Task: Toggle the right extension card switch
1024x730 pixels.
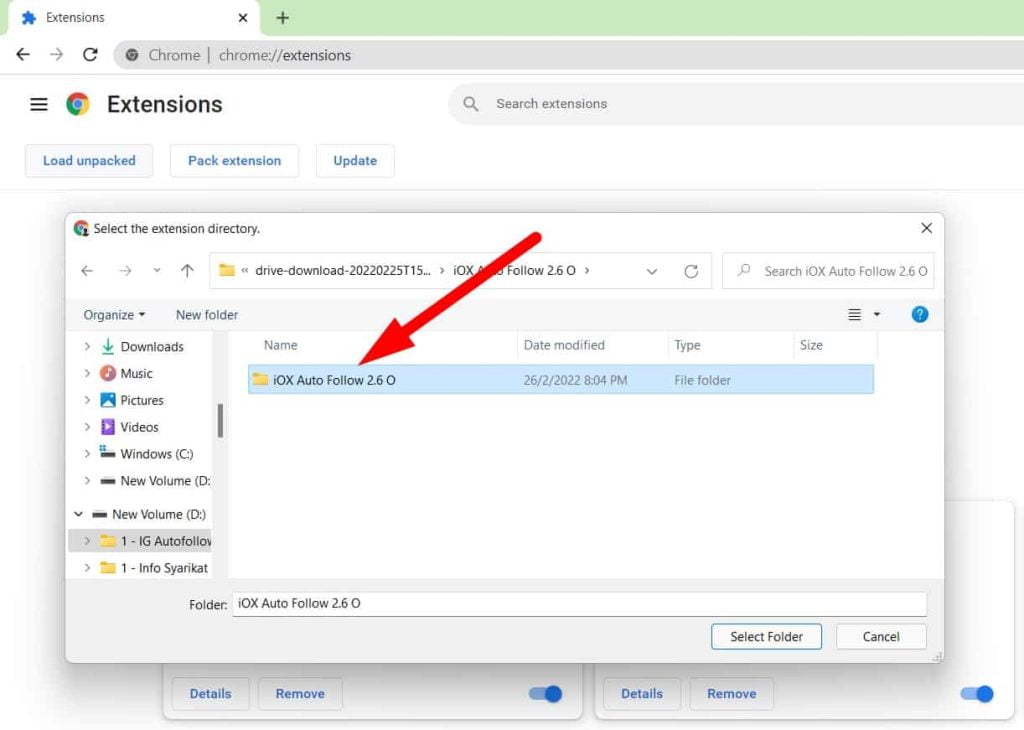Action: click(x=977, y=694)
